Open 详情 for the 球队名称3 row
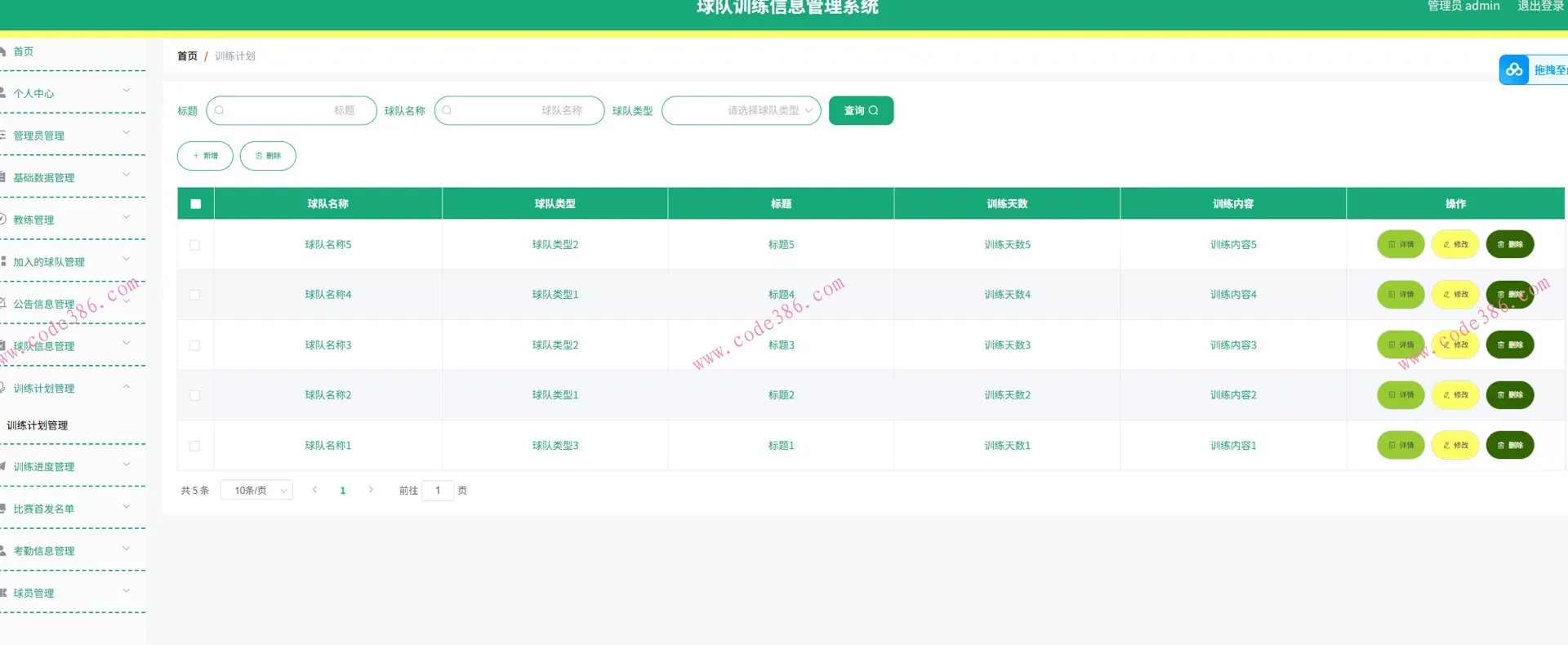This screenshot has width=1568, height=645. pyautogui.click(x=1401, y=345)
